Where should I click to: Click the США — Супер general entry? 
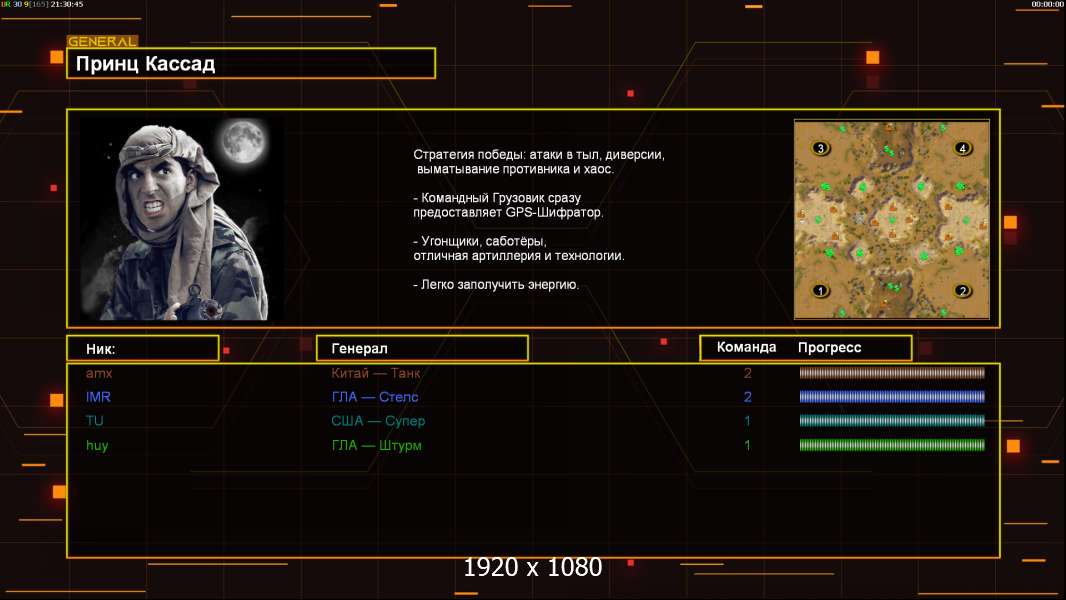click(378, 421)
